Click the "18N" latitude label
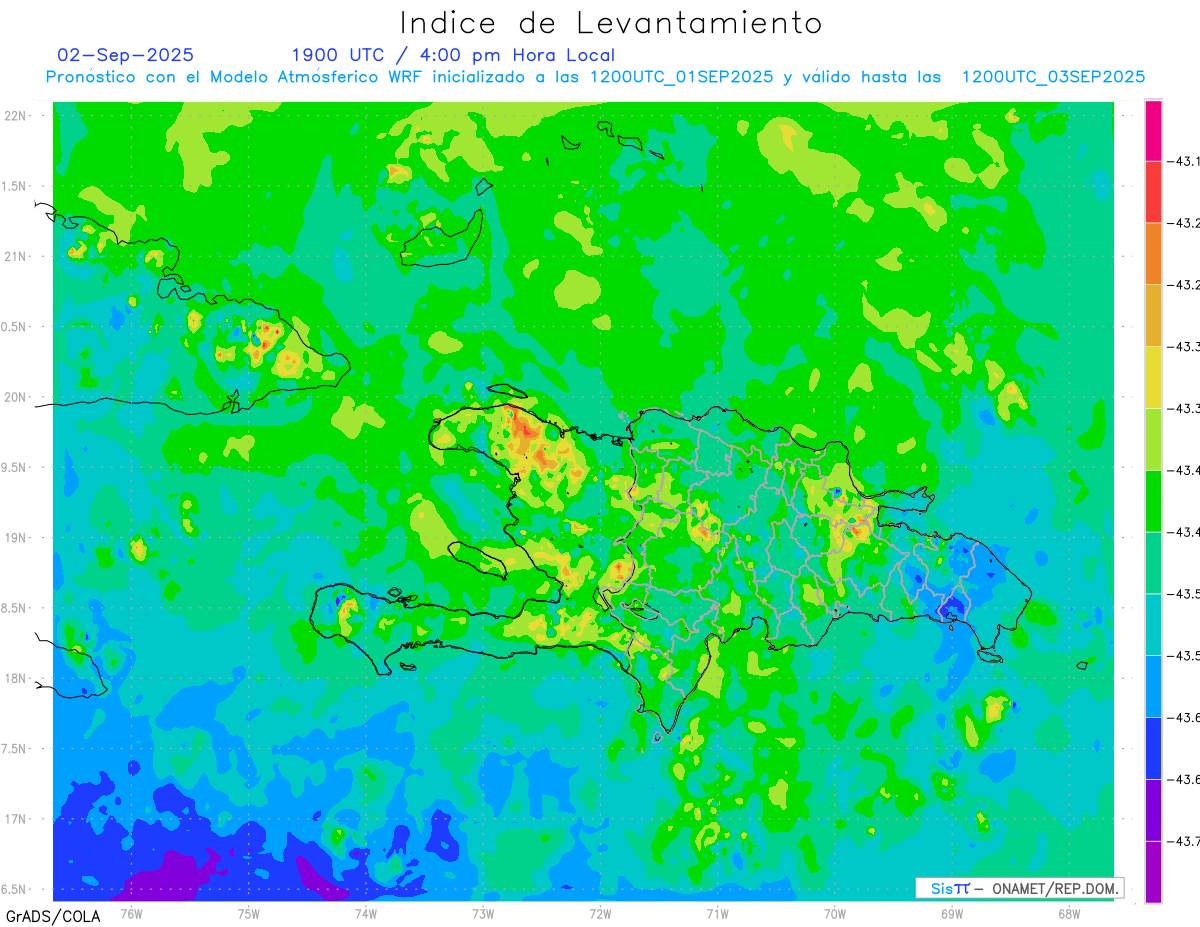 tap(16, 678)
